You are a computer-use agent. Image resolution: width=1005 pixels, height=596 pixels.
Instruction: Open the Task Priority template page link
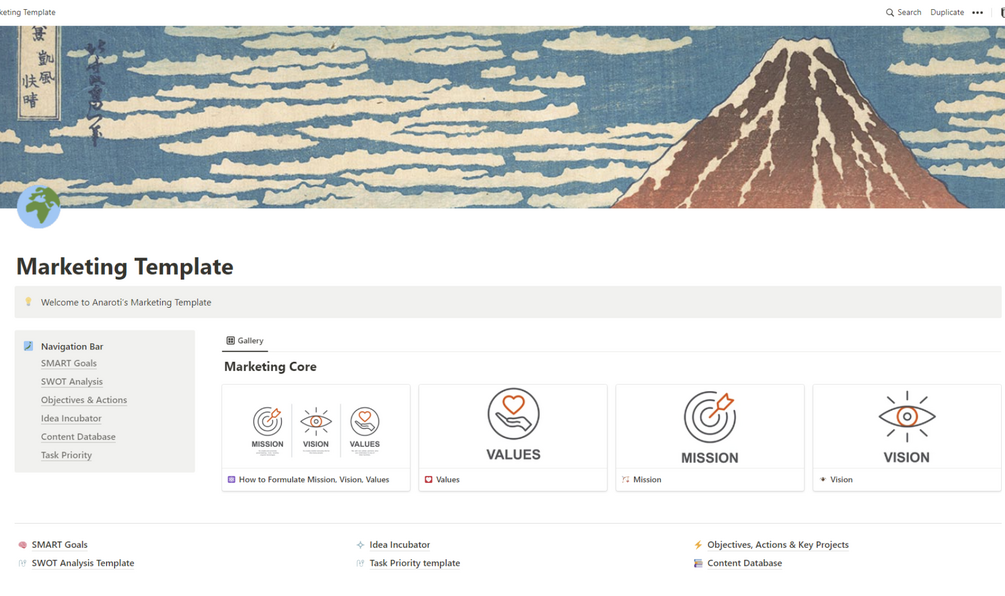(x=415, y=563)
